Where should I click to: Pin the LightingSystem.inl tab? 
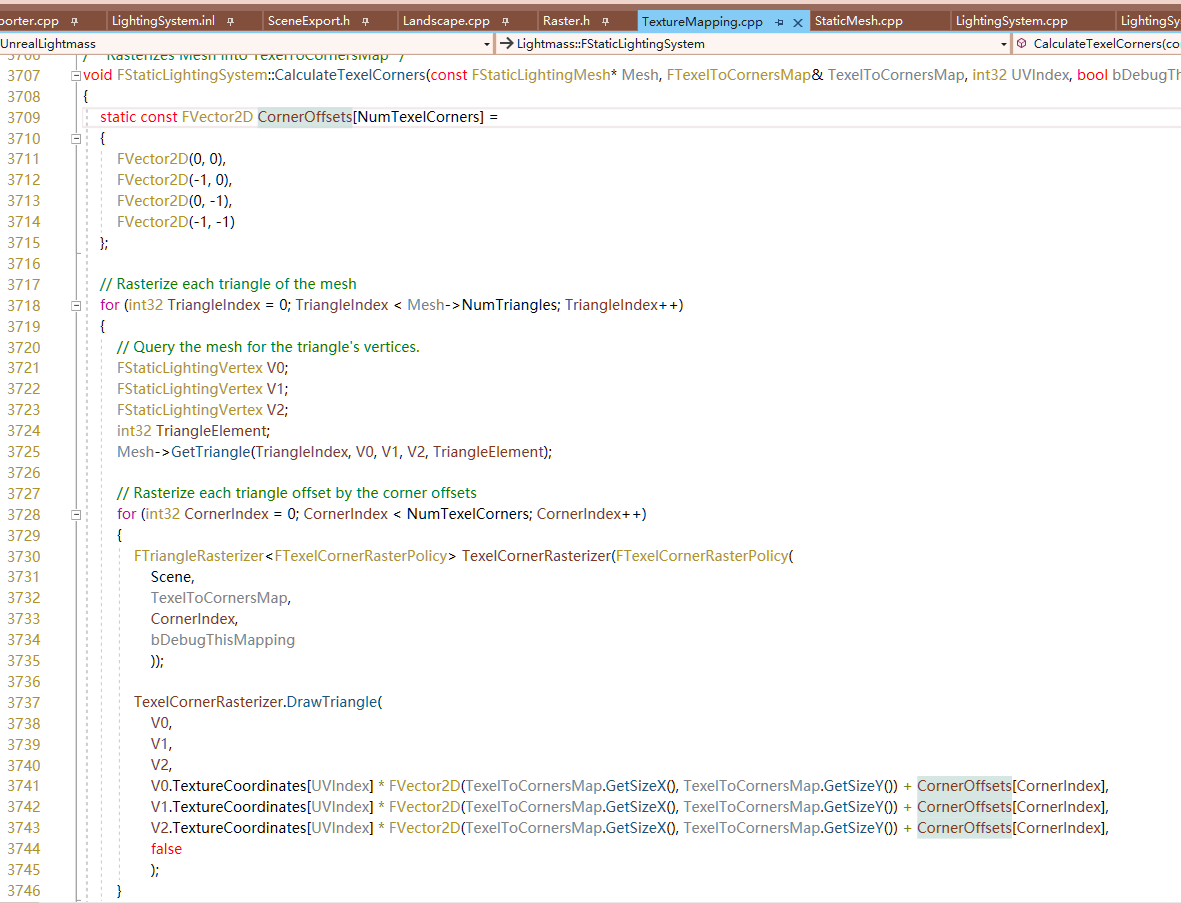[230, 22]
